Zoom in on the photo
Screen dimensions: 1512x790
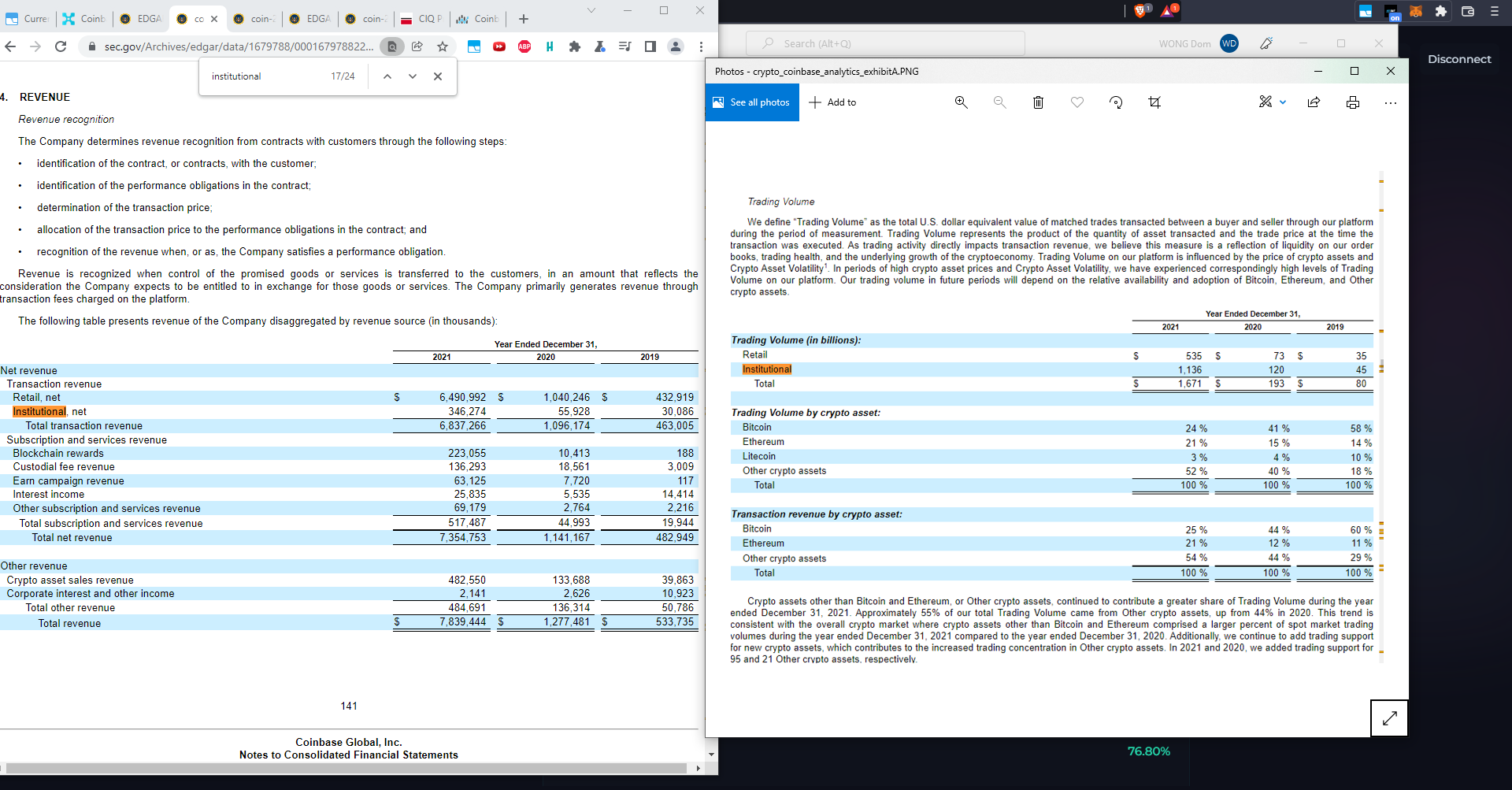click(x=961, y=102)
